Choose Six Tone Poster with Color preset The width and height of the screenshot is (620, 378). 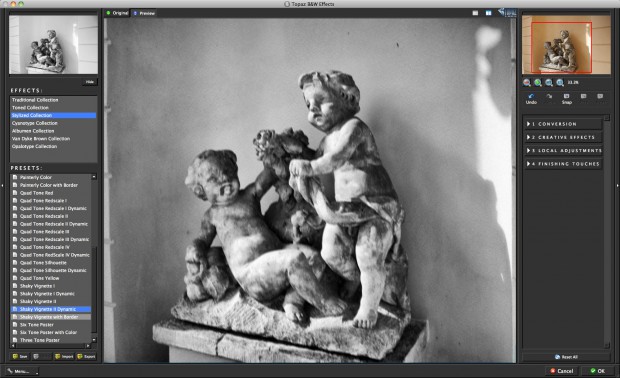51,333
